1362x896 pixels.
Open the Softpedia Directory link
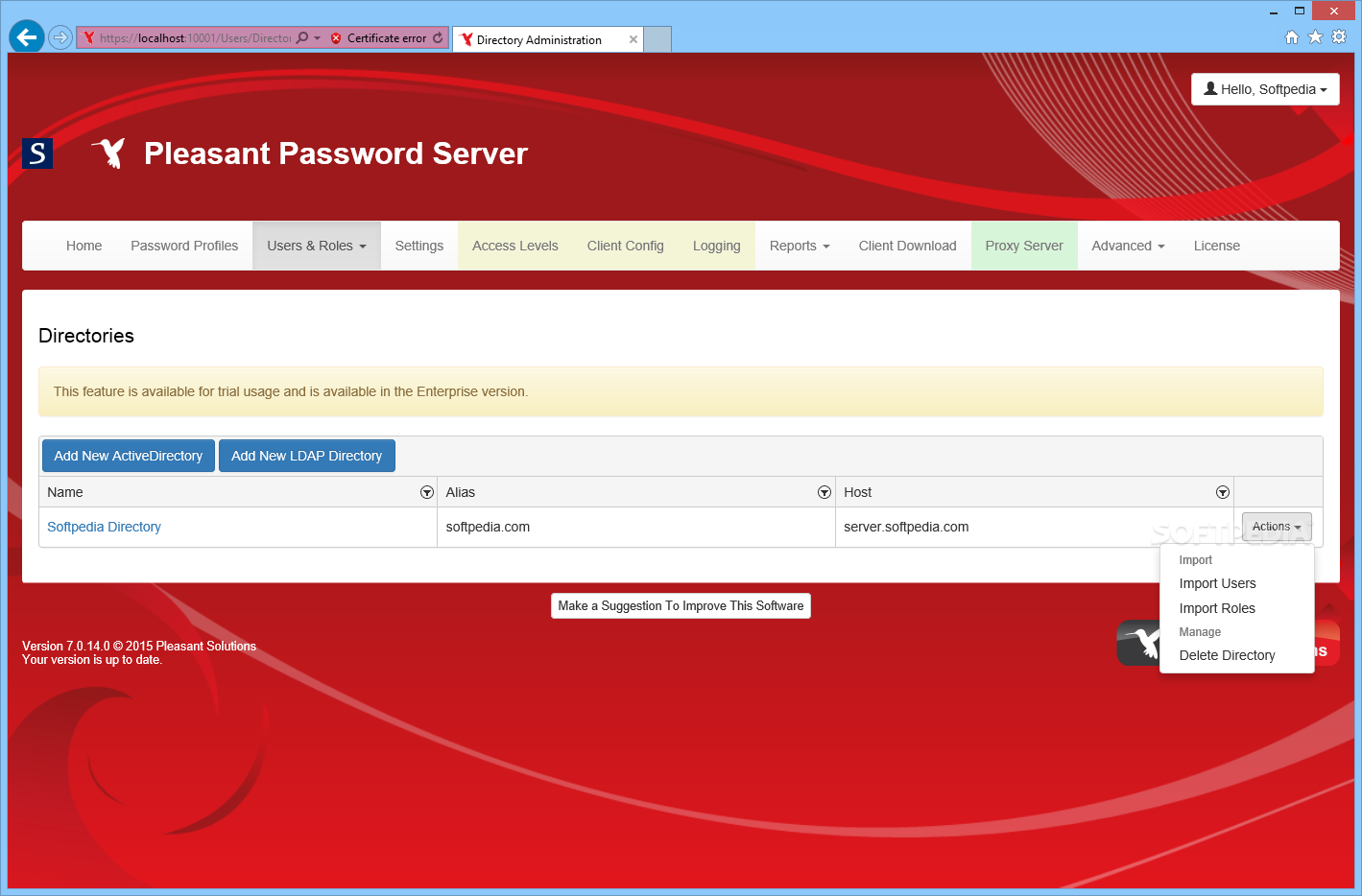pos(104,527)
